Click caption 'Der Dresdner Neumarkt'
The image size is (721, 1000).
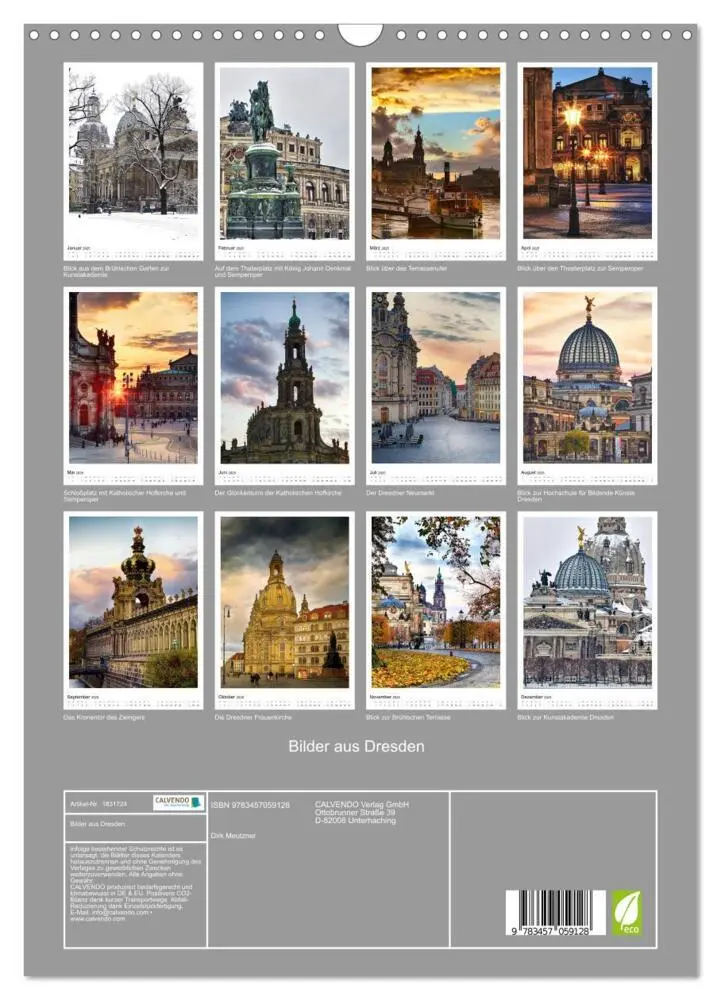click(x=400, y=493)
